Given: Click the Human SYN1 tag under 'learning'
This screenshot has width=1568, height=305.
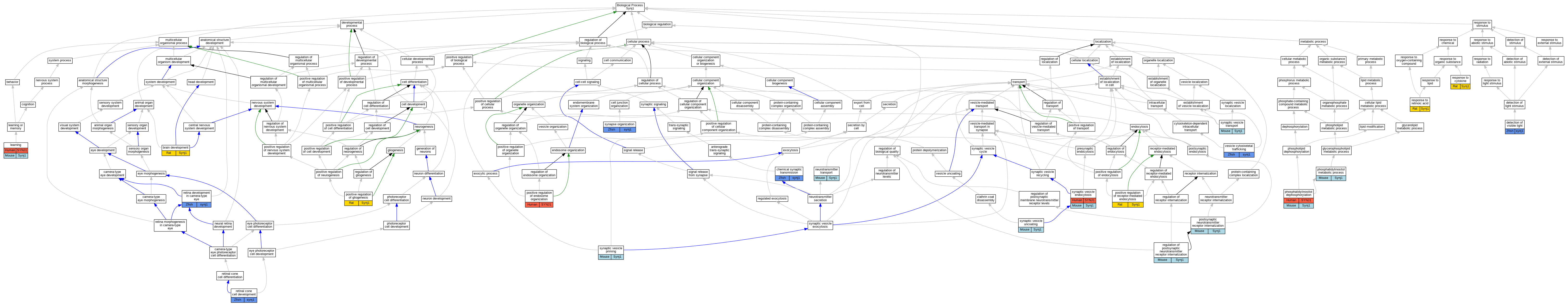Looking at the screenshot, I should 16,150.
